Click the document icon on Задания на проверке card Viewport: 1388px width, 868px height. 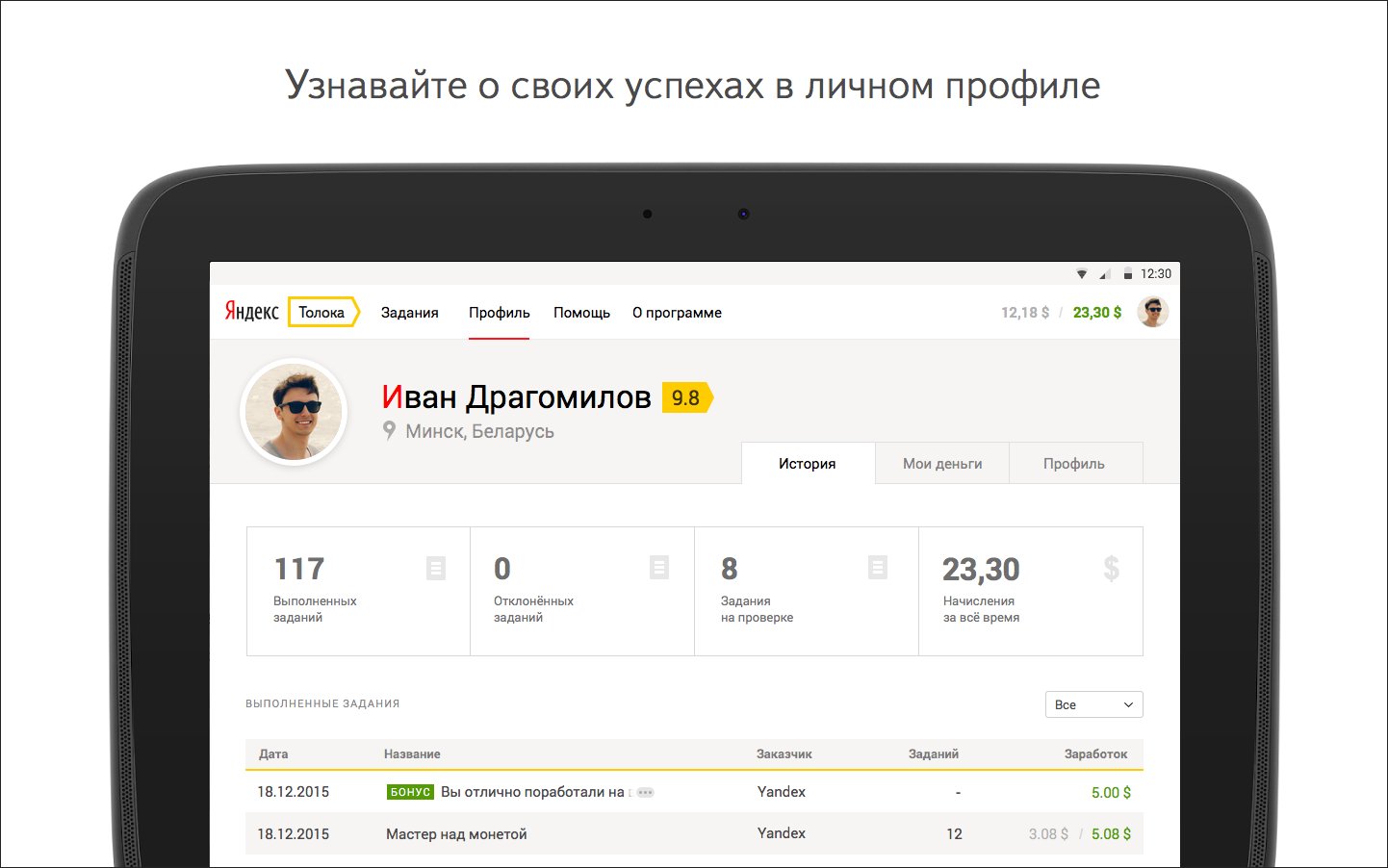pos(878,568)
